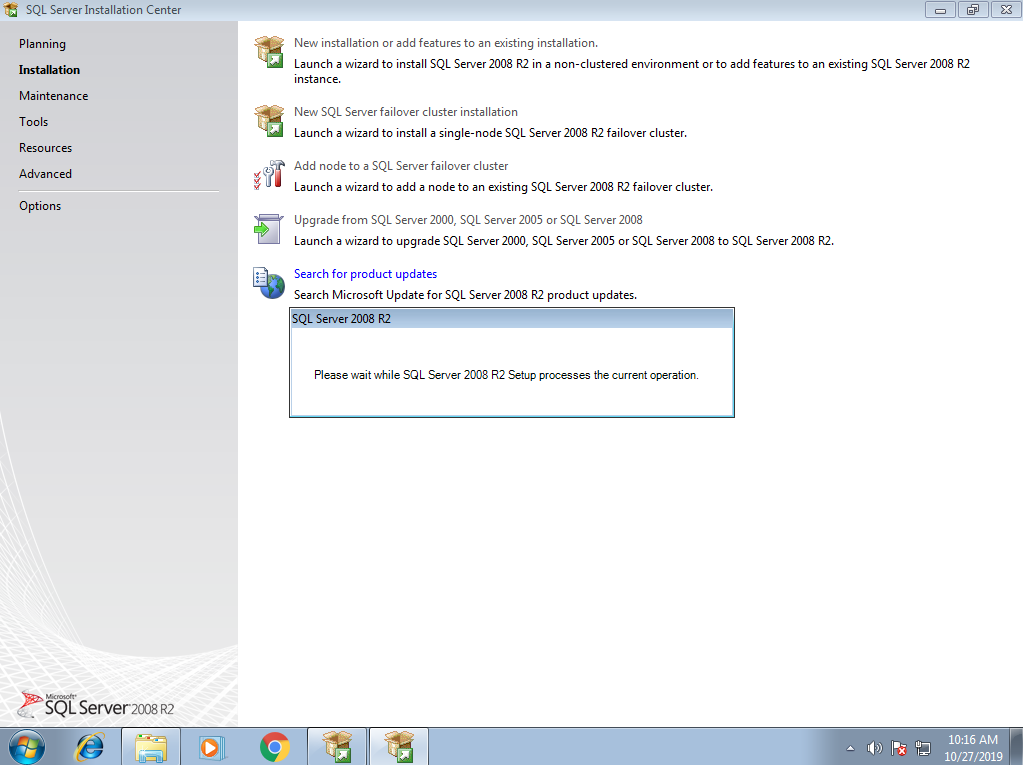This screenshot has height=765, width=1023.
Task: Click 'Launch a wizard to upgrade' description text
Action: (x=564, y=241)
